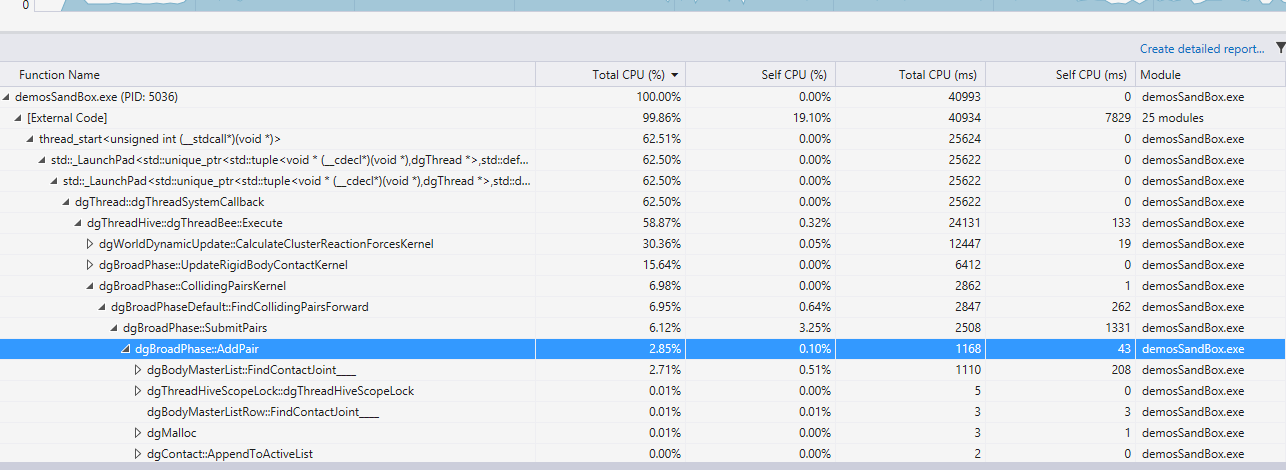Sort by the Function Name column header
Screen dimensions: 1286x470
(x=59, y=75)
